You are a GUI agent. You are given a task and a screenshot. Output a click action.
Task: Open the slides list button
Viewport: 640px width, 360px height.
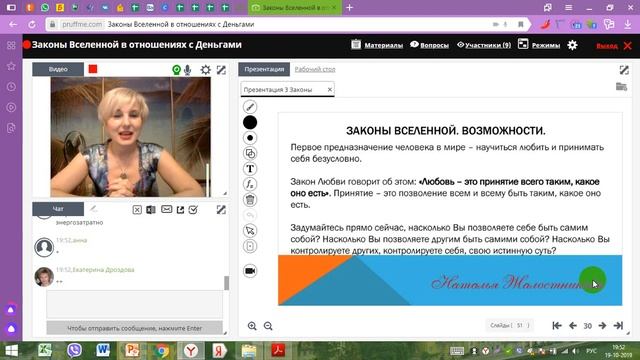(x=509, y=325)
